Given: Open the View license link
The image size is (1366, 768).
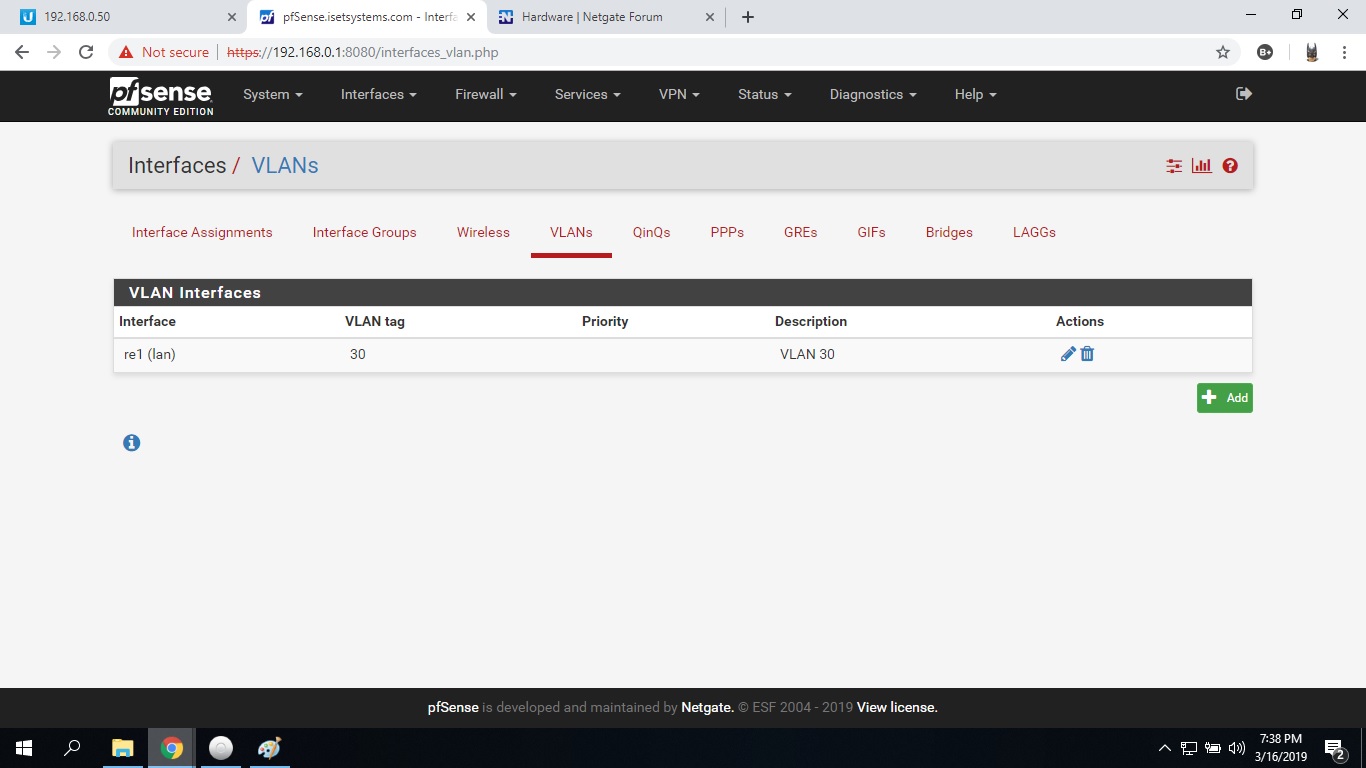Looking at the screenshot, I should [897, 708].
